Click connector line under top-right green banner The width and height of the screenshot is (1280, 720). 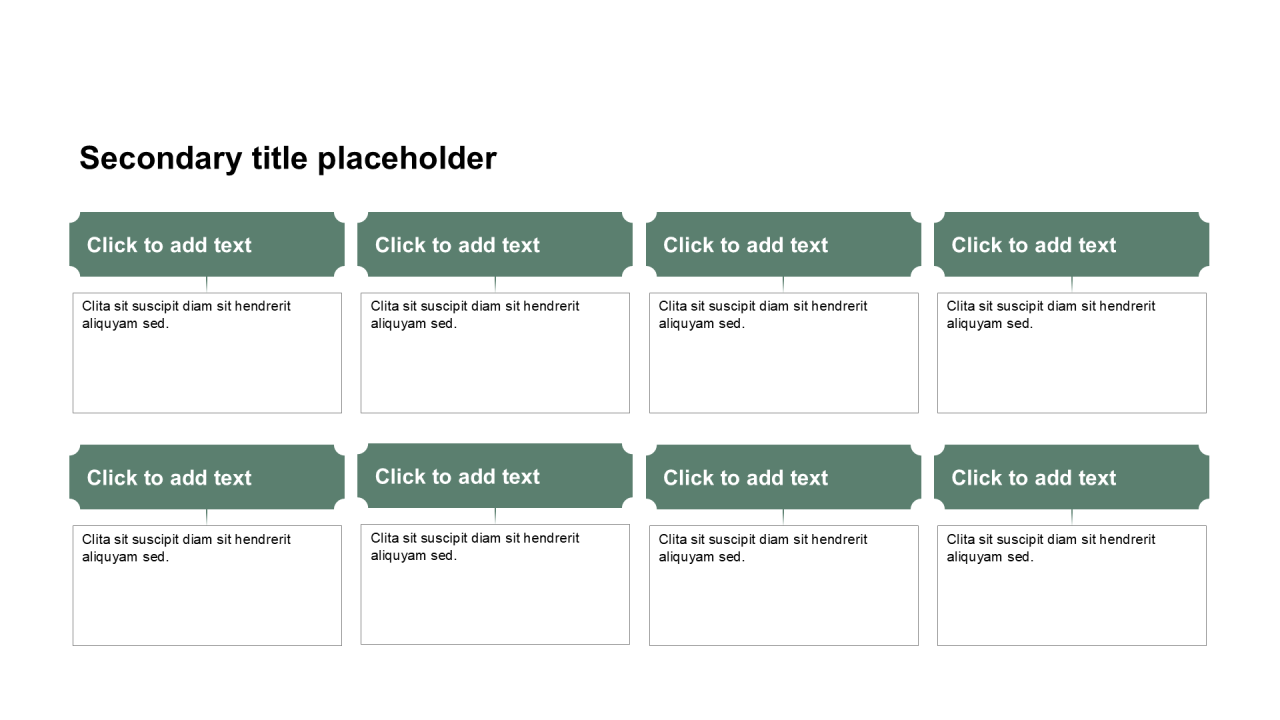[1072, 285]
